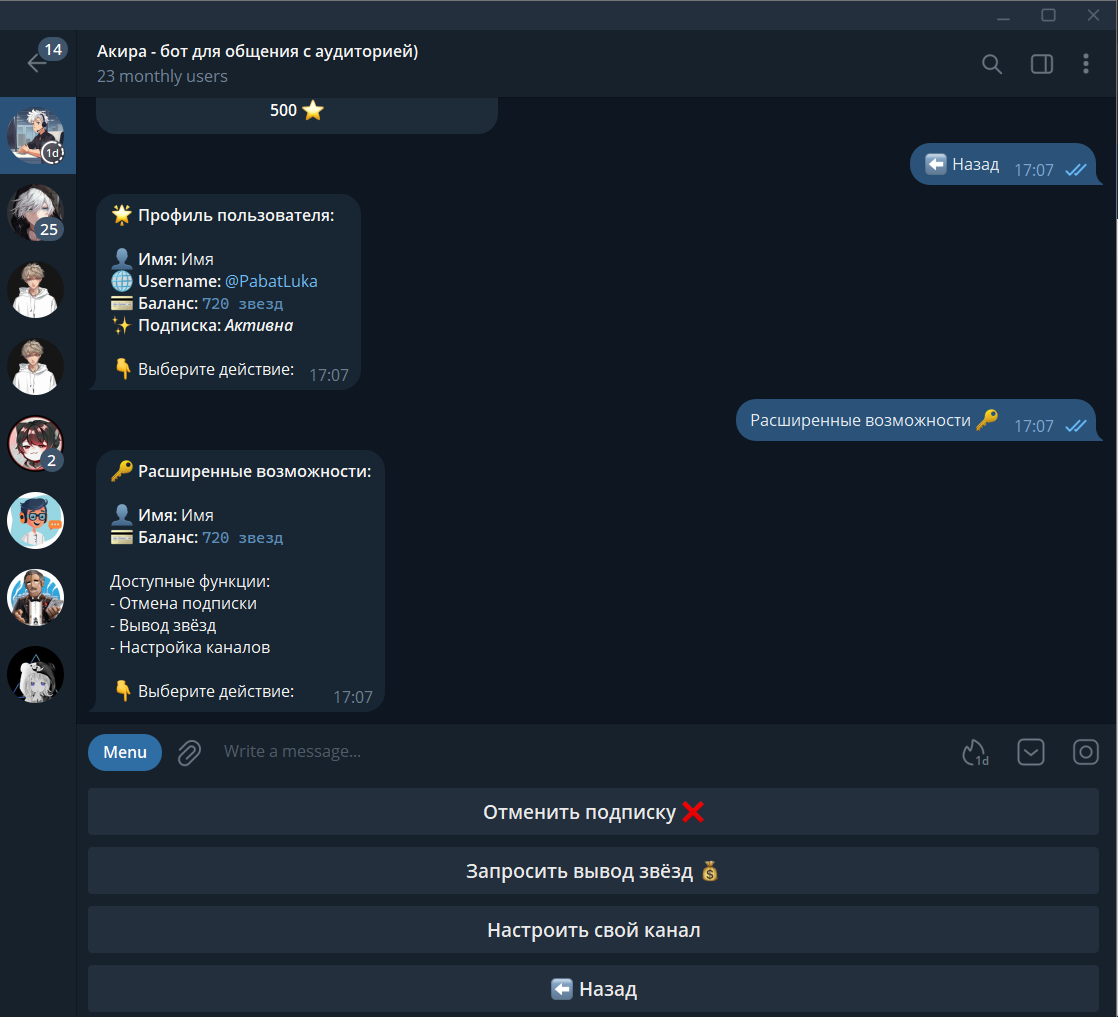Open the red-haired avatar chat with 2 badge
This screenshot has width=1118, height=1017.
click(x=36, y=444)
